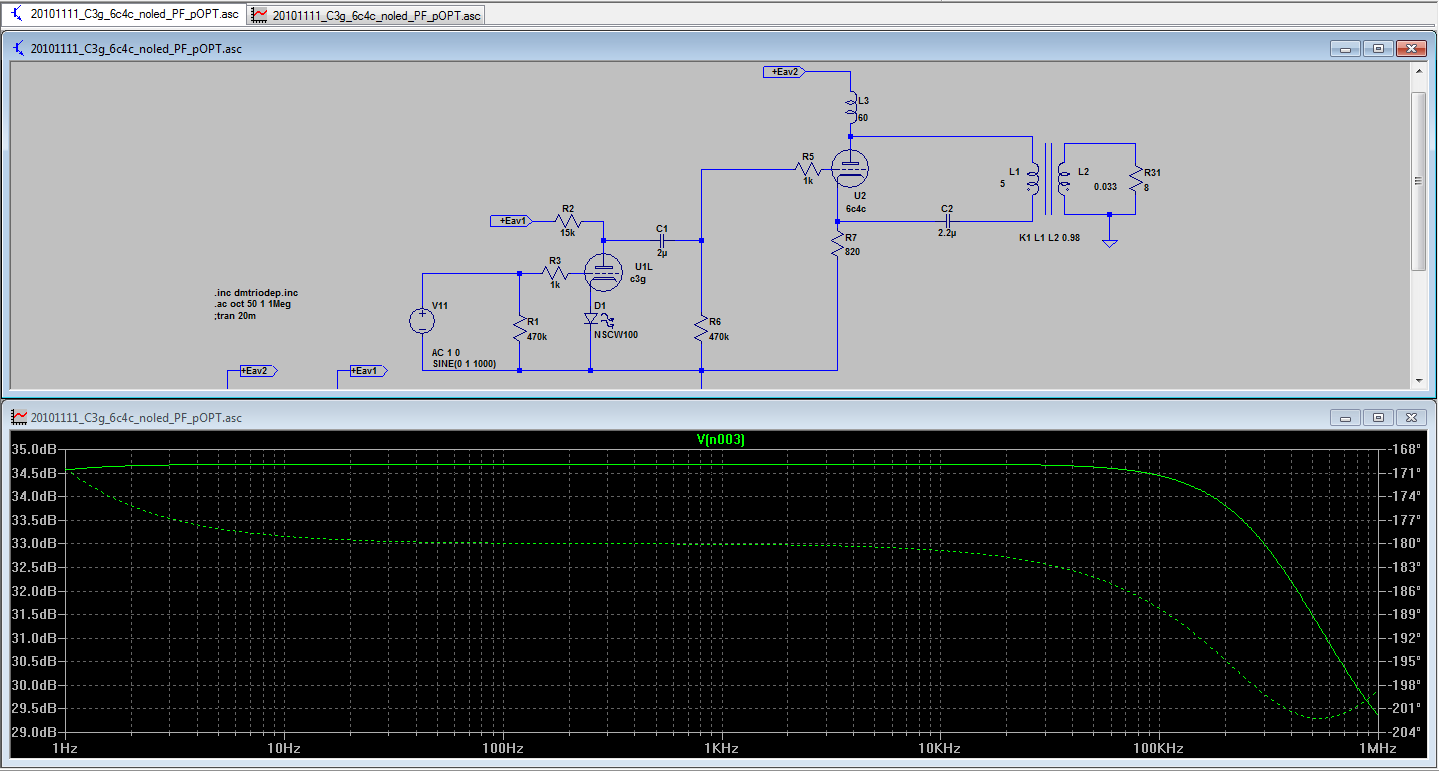Click the 10Hz frequency axis label

click(283, 749)
